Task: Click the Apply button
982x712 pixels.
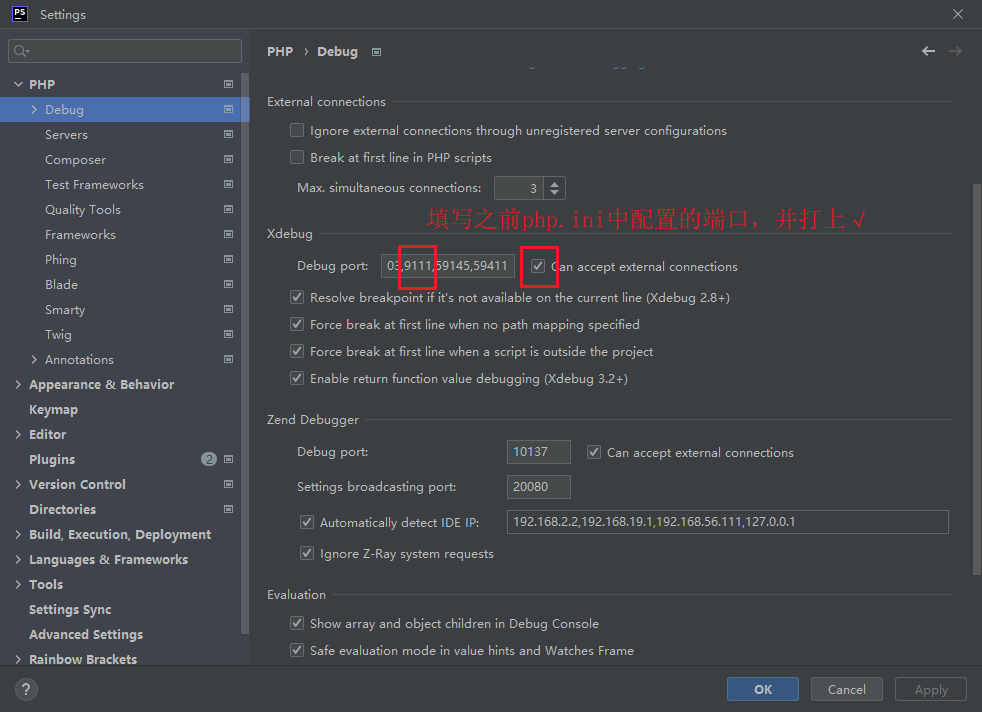Action: (931, 689)
